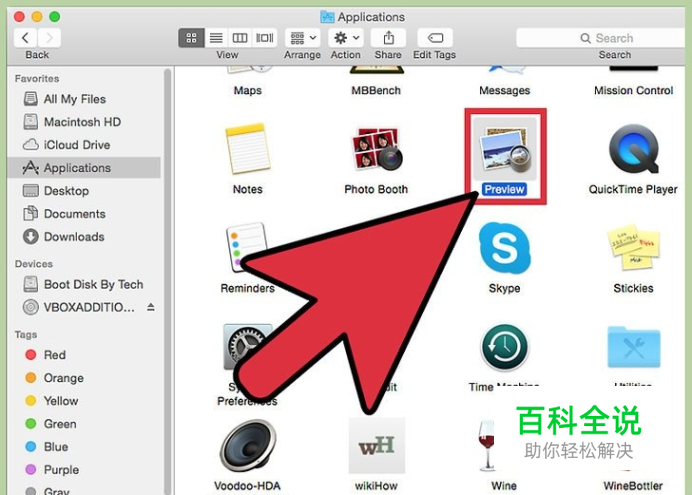
Task: Filter by Purple tag
Action: [x=84, y=469]
